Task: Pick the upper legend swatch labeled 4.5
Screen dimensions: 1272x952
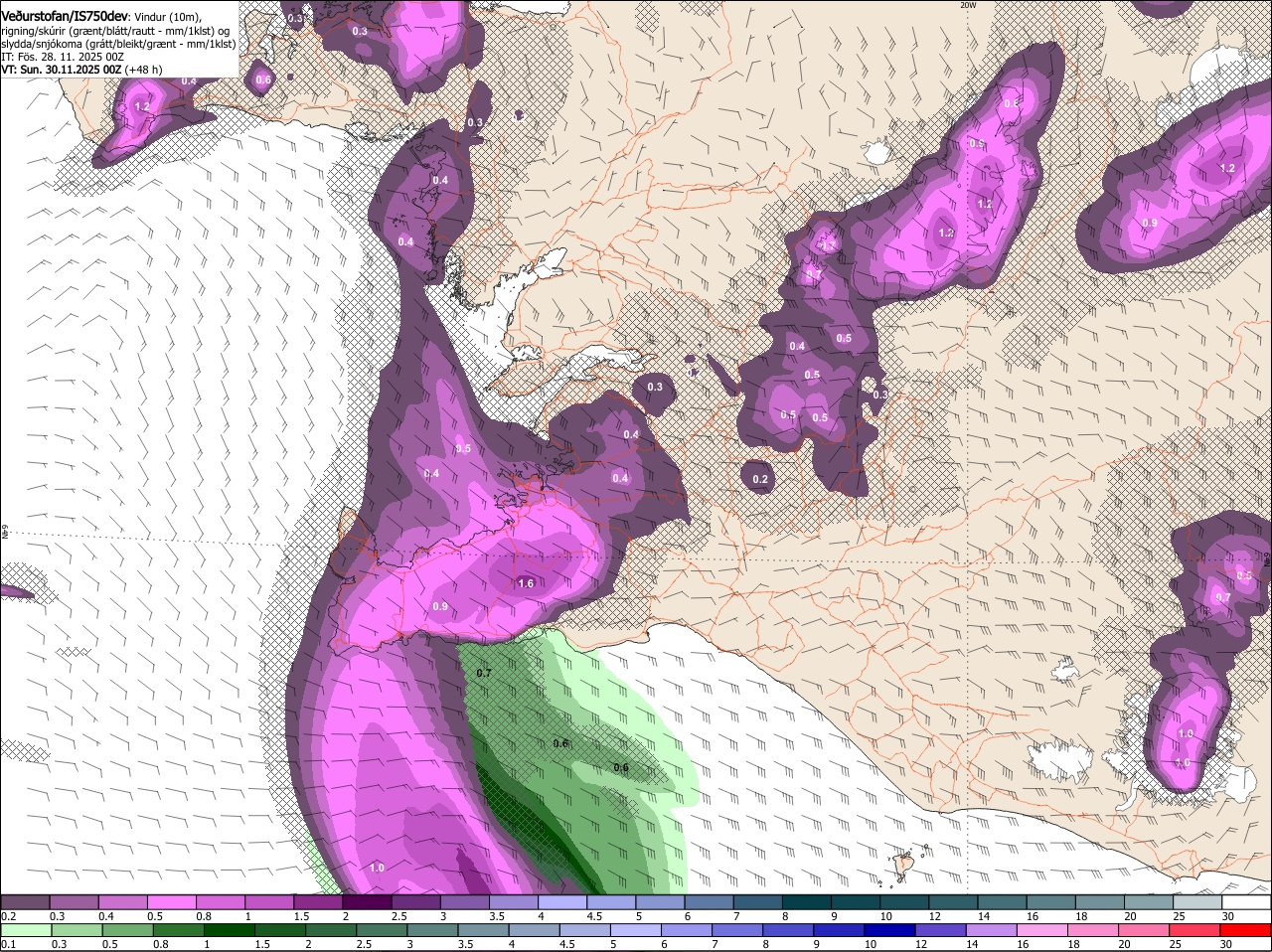Action: [x=611, y=901]
